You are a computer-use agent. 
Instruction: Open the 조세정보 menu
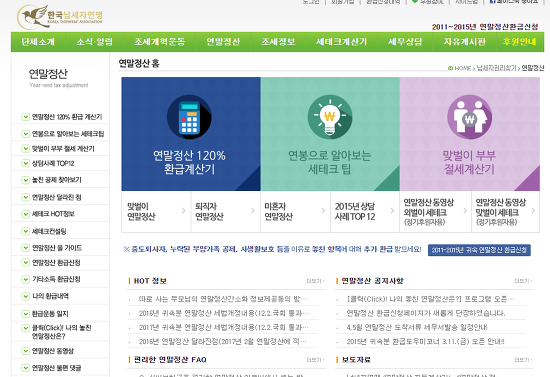tap(278, 42)
